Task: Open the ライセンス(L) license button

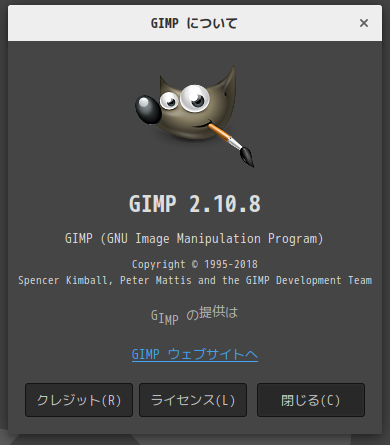Action: pyautogui.click(x=193, y=400)
